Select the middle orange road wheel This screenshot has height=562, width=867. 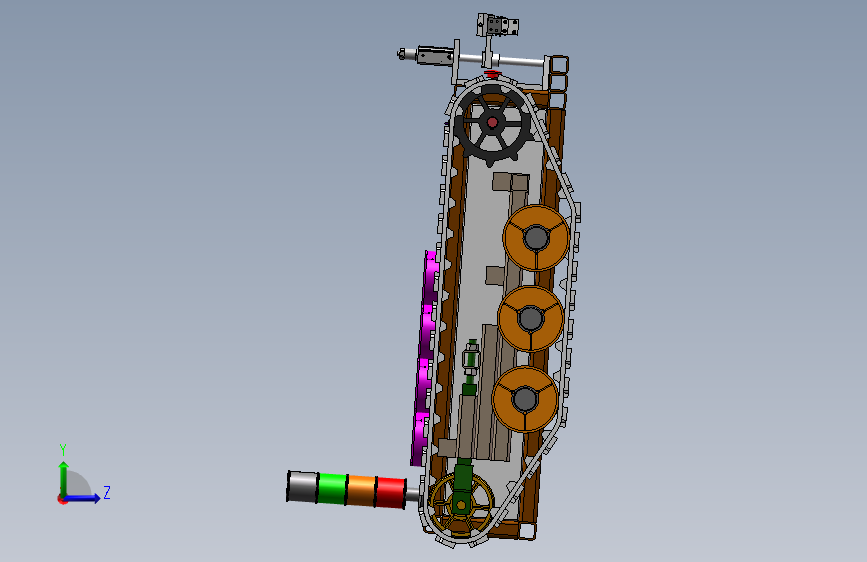(x=531, y=318)
